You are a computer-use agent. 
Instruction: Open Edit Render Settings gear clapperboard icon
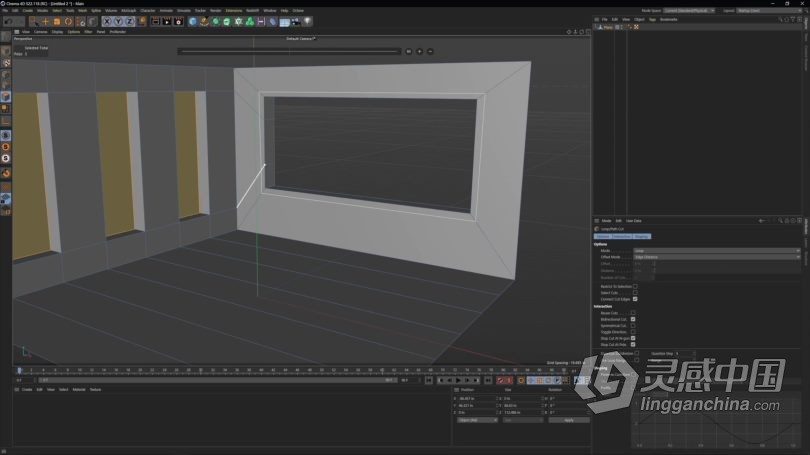point(178,22)
